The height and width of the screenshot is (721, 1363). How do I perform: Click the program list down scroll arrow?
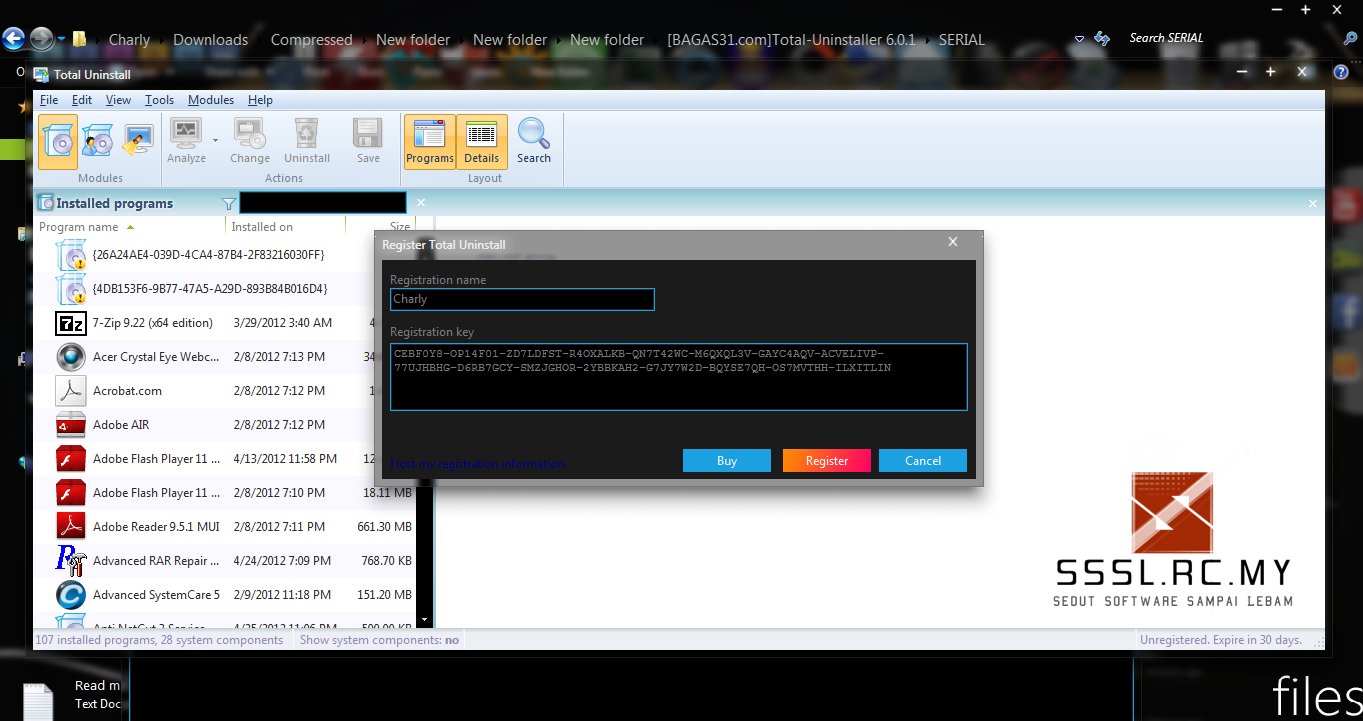click(424, 620)
